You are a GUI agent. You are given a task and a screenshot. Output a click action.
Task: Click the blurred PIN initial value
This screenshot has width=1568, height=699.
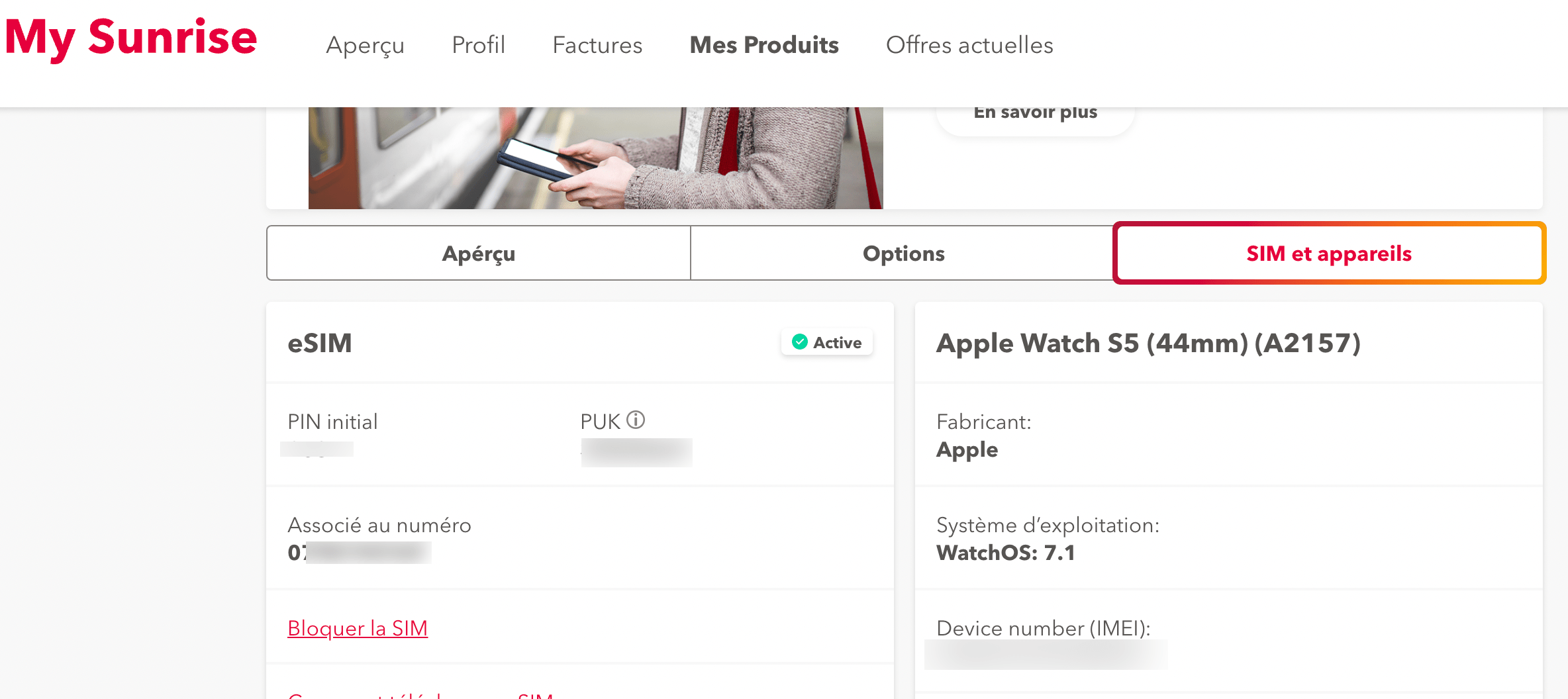coord(317,449)
